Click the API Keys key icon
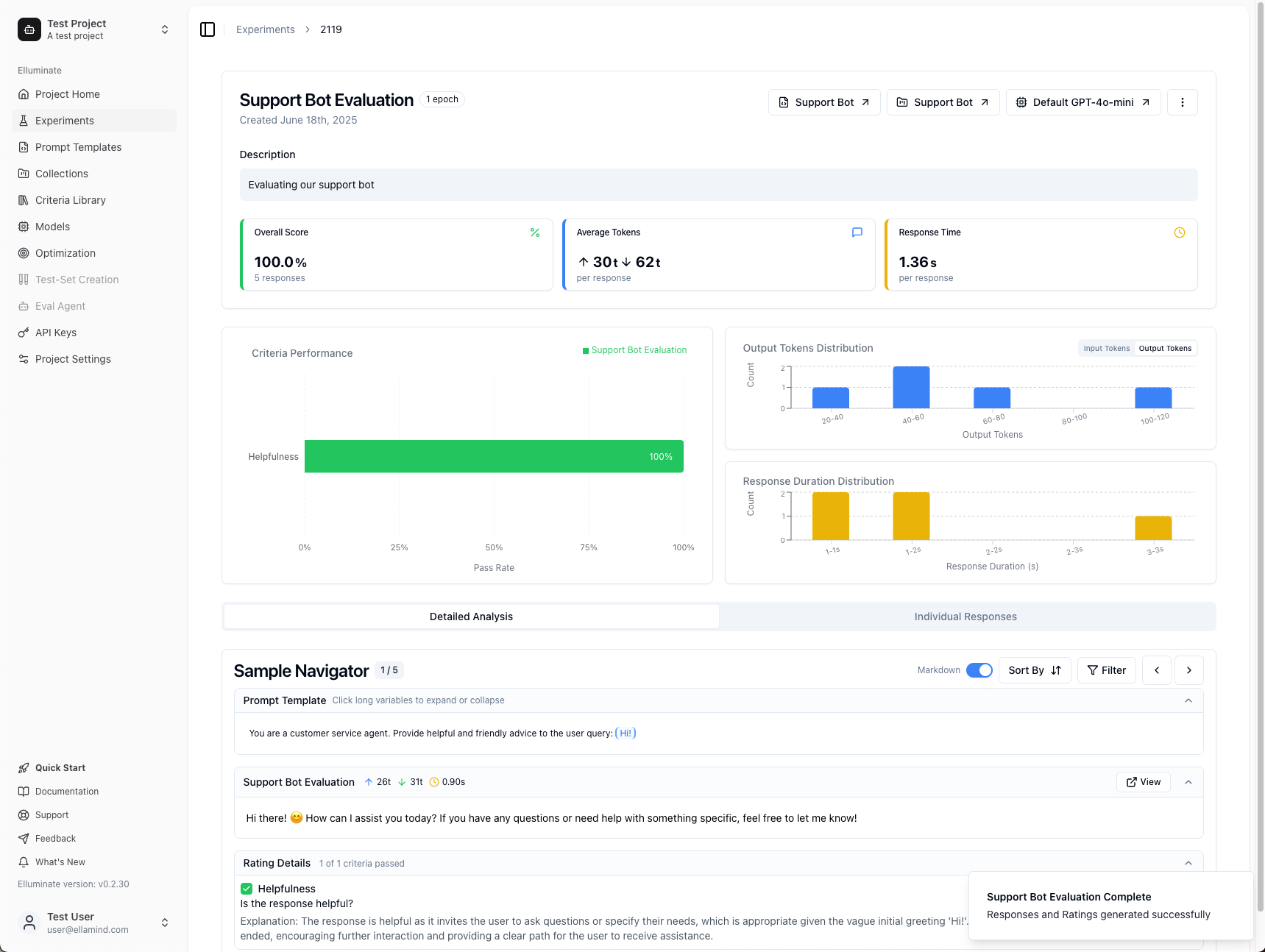 coord(24,333)
